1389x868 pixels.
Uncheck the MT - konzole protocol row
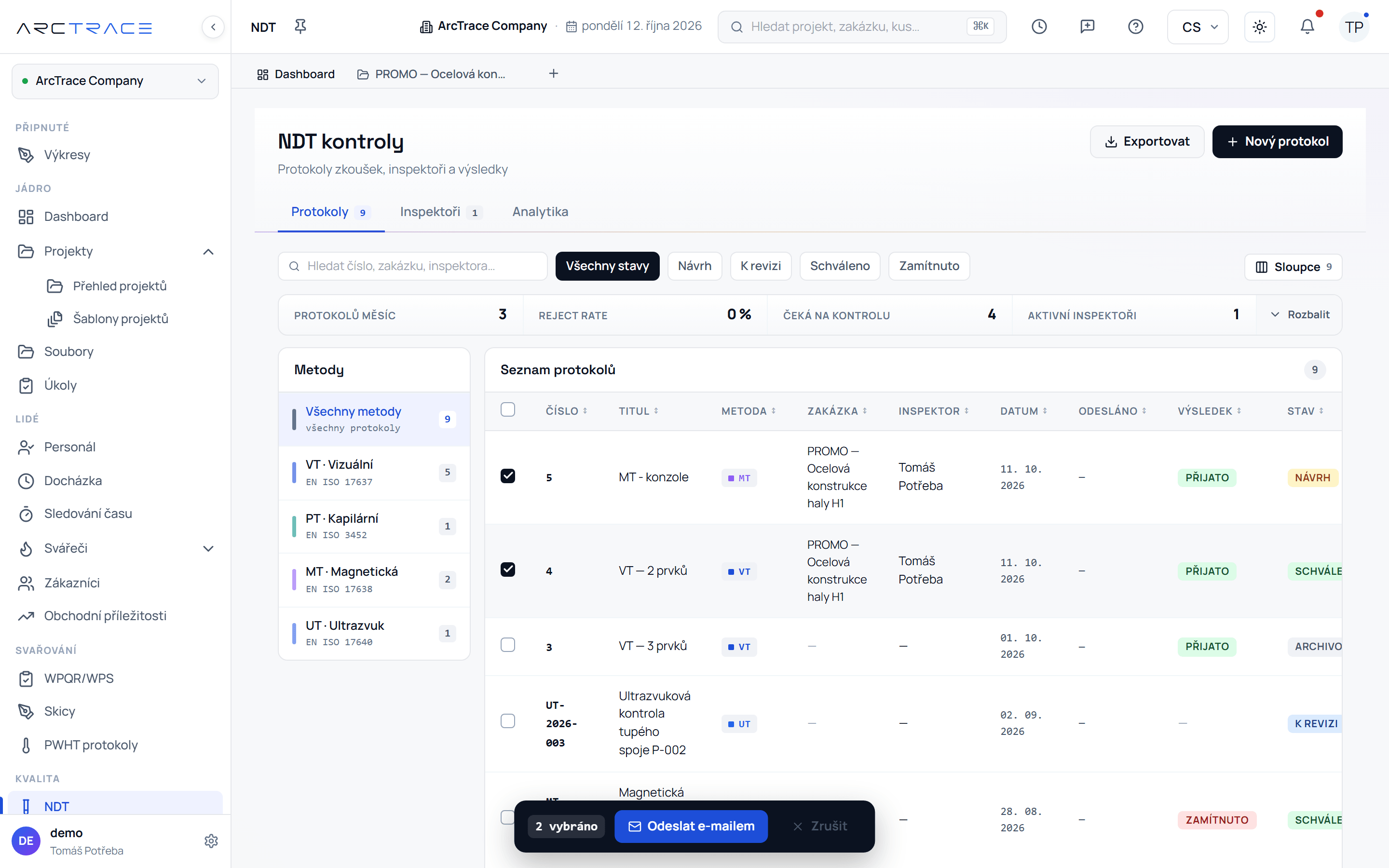(x=507, y=476)
